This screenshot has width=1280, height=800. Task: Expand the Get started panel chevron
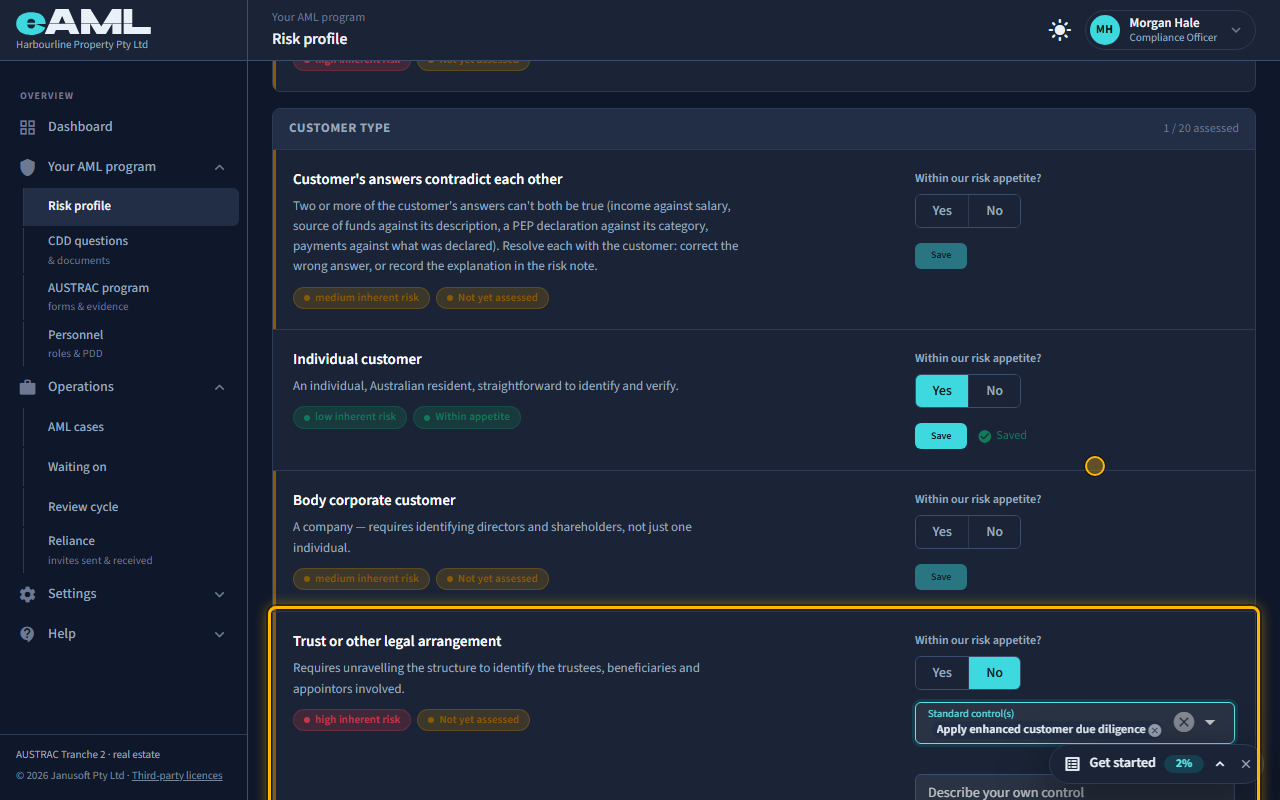click(x=1220, y=764)
